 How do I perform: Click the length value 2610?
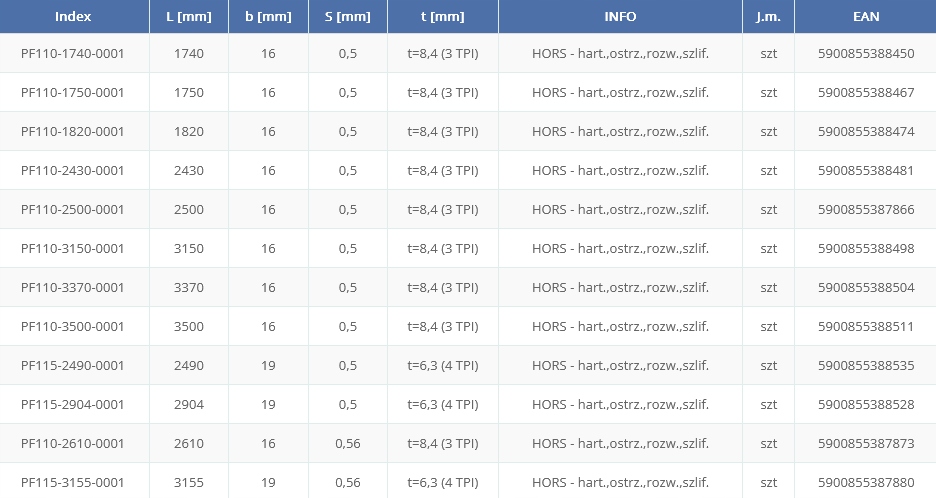(188, 444)
